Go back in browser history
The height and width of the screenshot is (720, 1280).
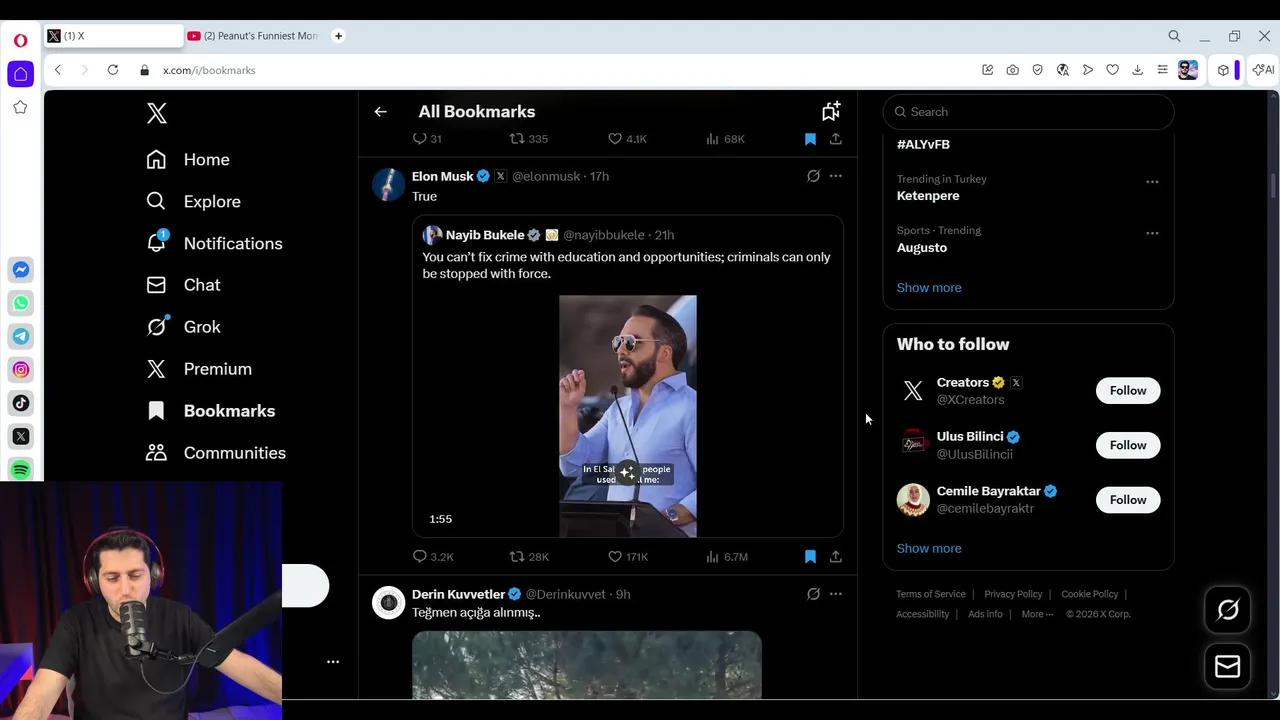tap(58, 70)
